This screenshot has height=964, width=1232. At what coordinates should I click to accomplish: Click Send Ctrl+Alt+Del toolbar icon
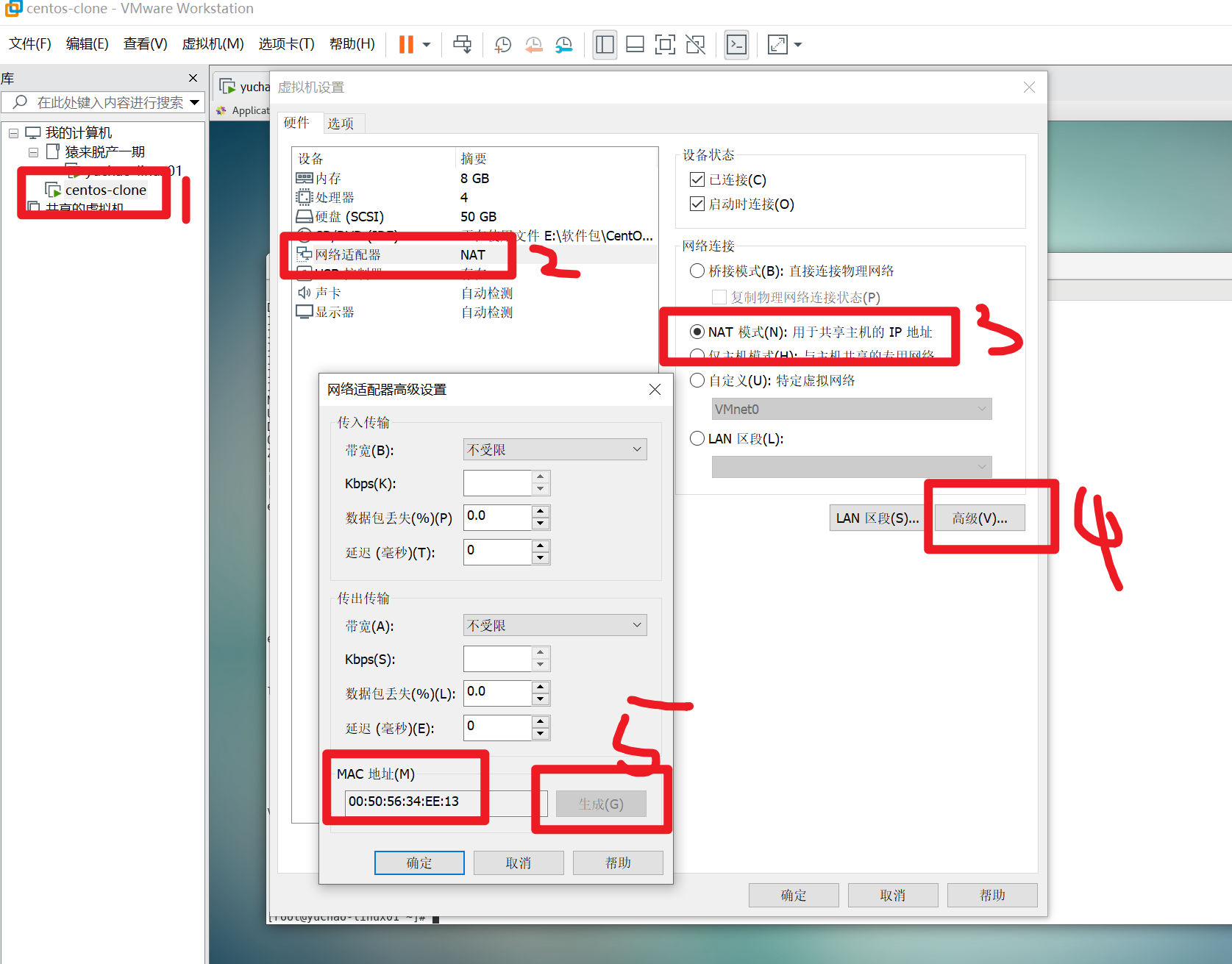(x=462, y=45)
